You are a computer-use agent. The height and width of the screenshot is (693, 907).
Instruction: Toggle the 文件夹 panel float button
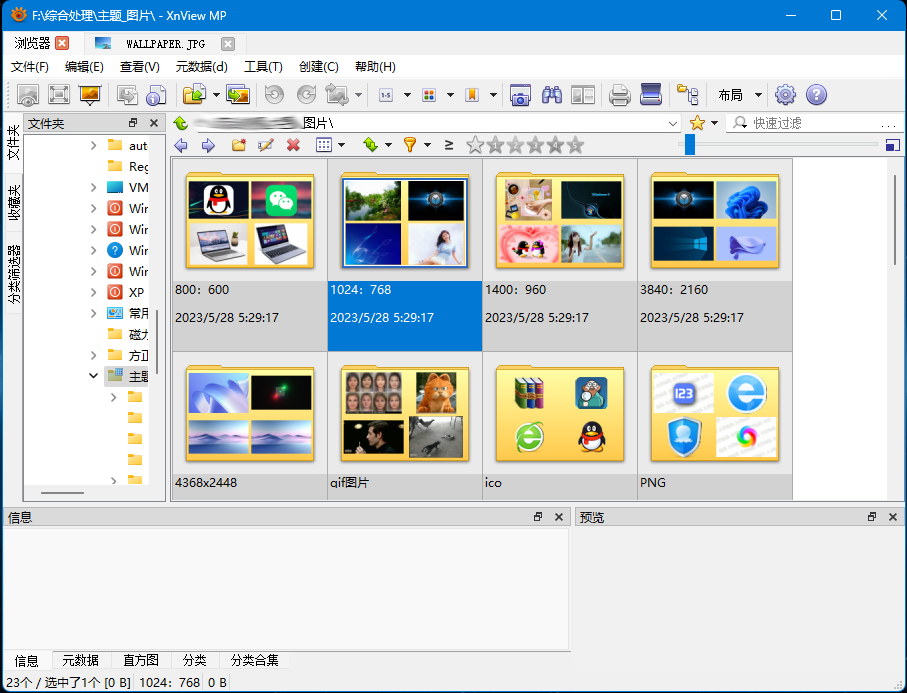tap(133, 123)
